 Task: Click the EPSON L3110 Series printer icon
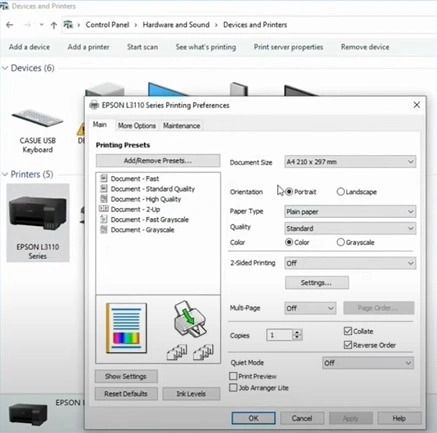pyautogui.click(x=38, y=214)
